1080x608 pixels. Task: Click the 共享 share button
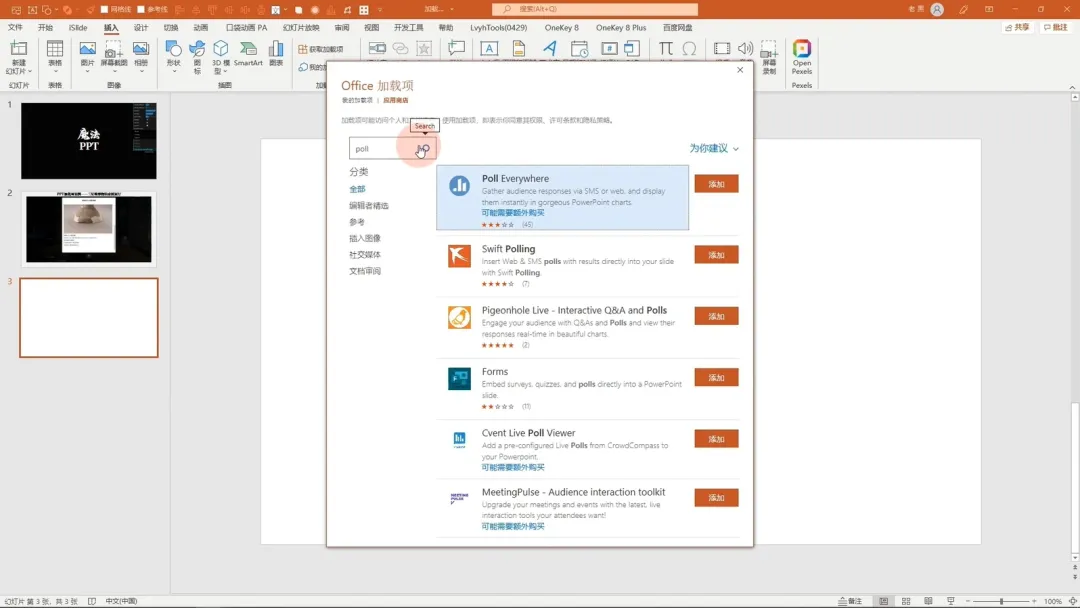[x=1017, y=28]
